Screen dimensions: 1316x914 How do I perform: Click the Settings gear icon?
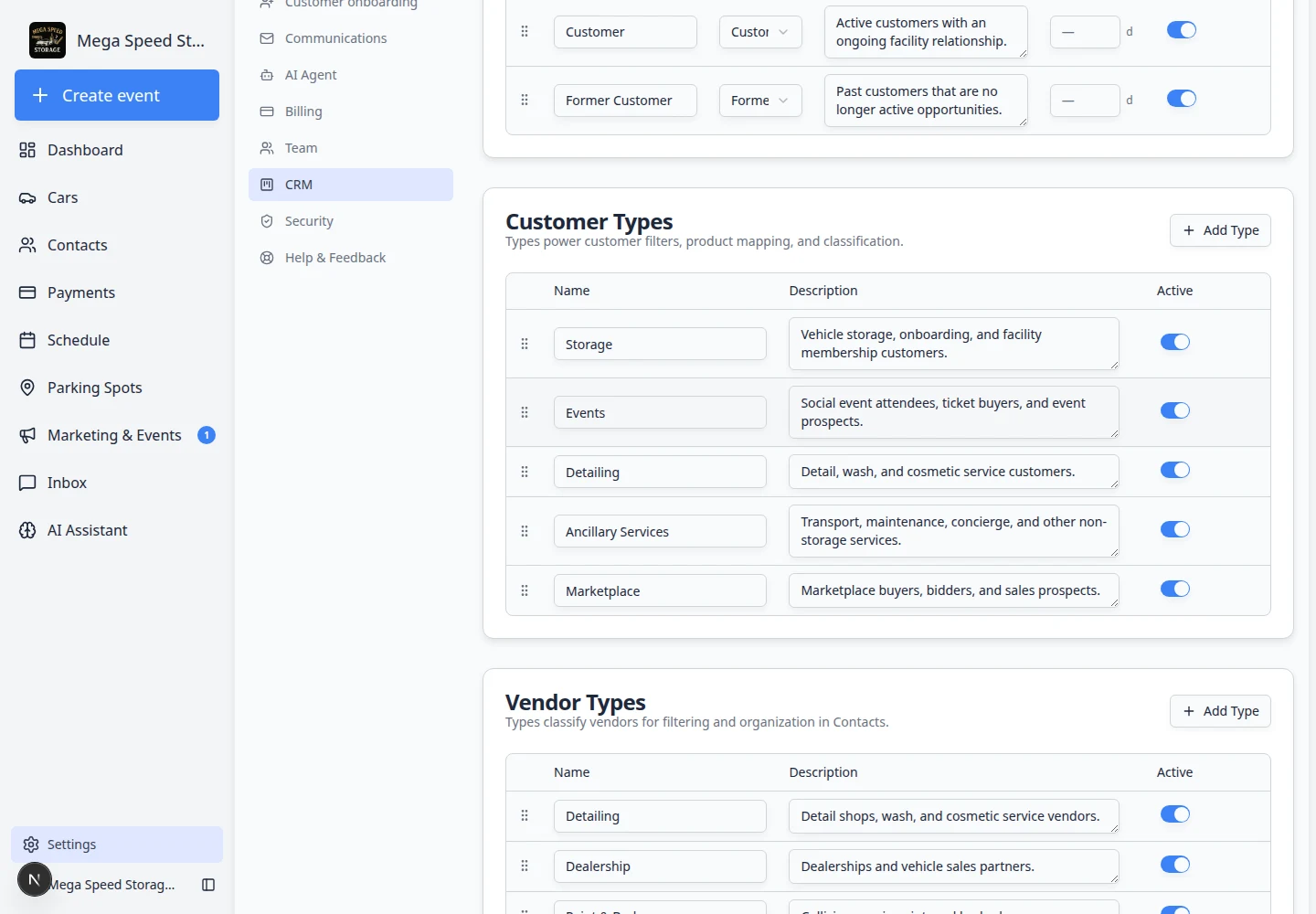coord(31,845)
